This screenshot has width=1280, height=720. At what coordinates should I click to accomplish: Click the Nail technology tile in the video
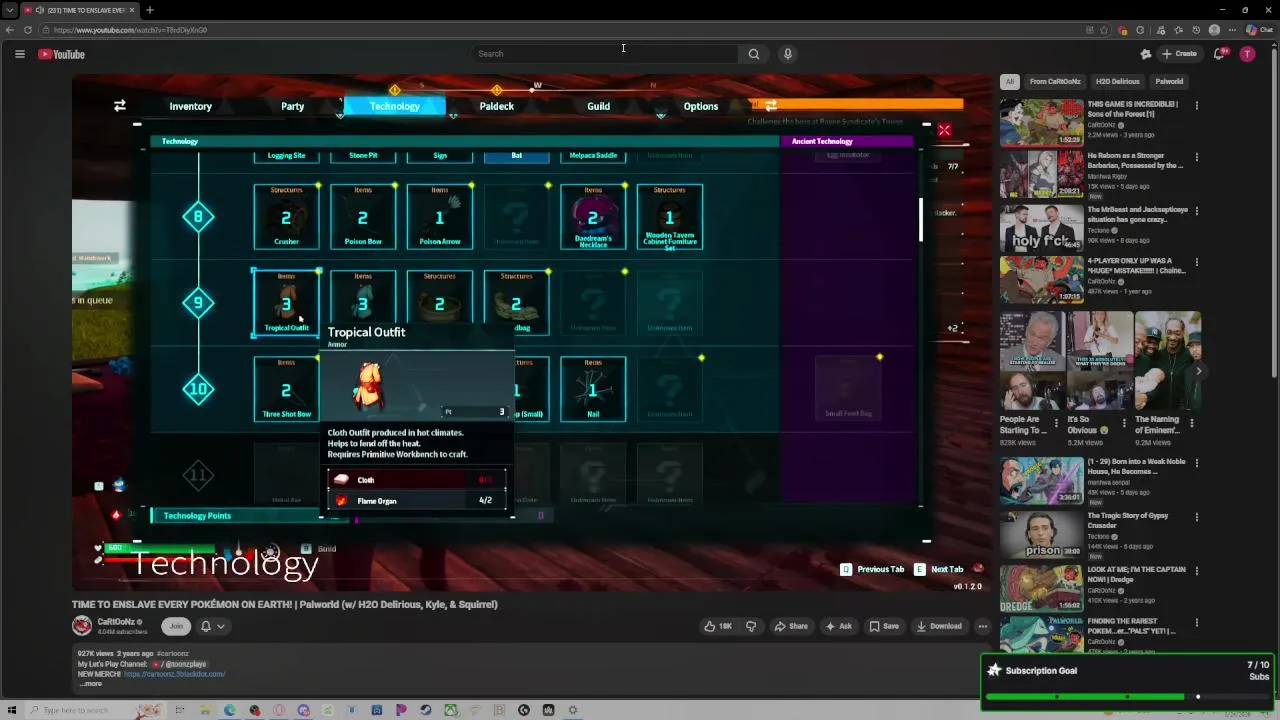click(593, 389)
